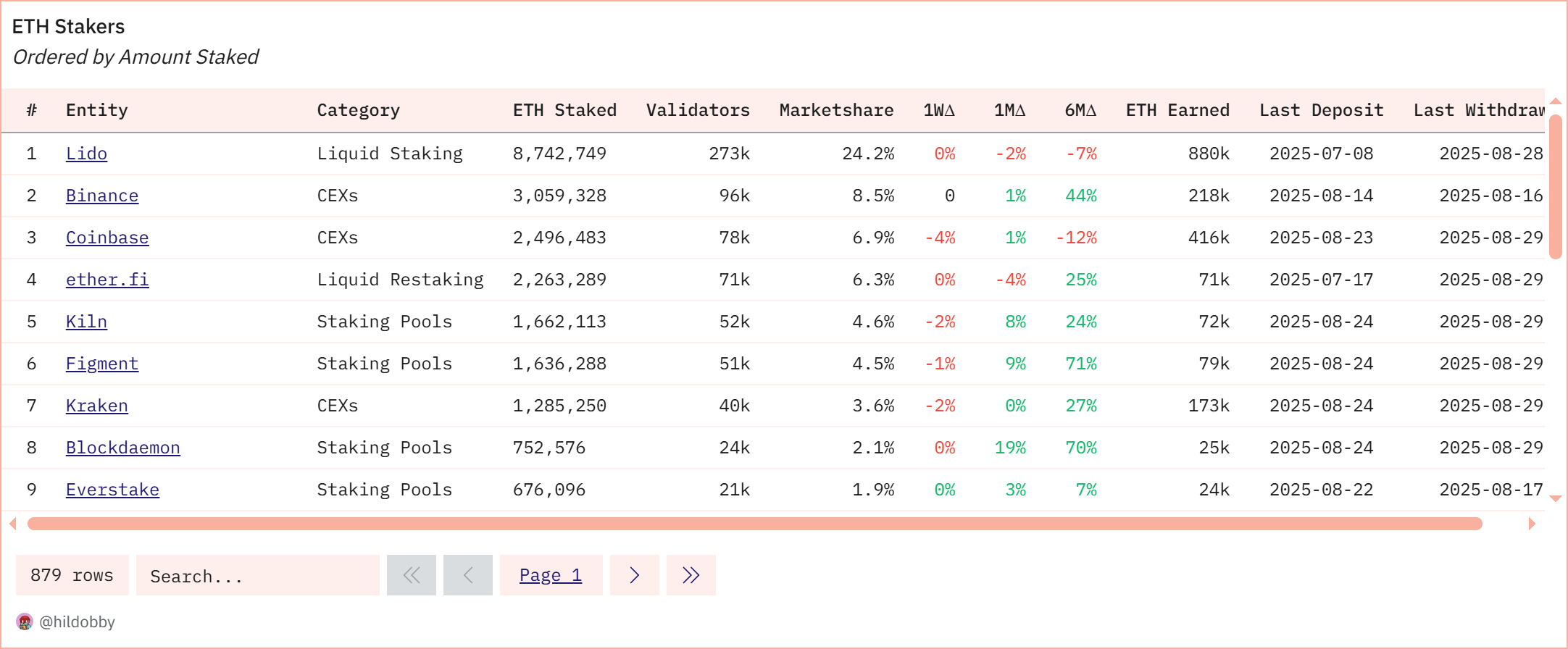This screenshot has width=1568, height=649.
Task: Open the Page 1 link
Action: (551, 574)
